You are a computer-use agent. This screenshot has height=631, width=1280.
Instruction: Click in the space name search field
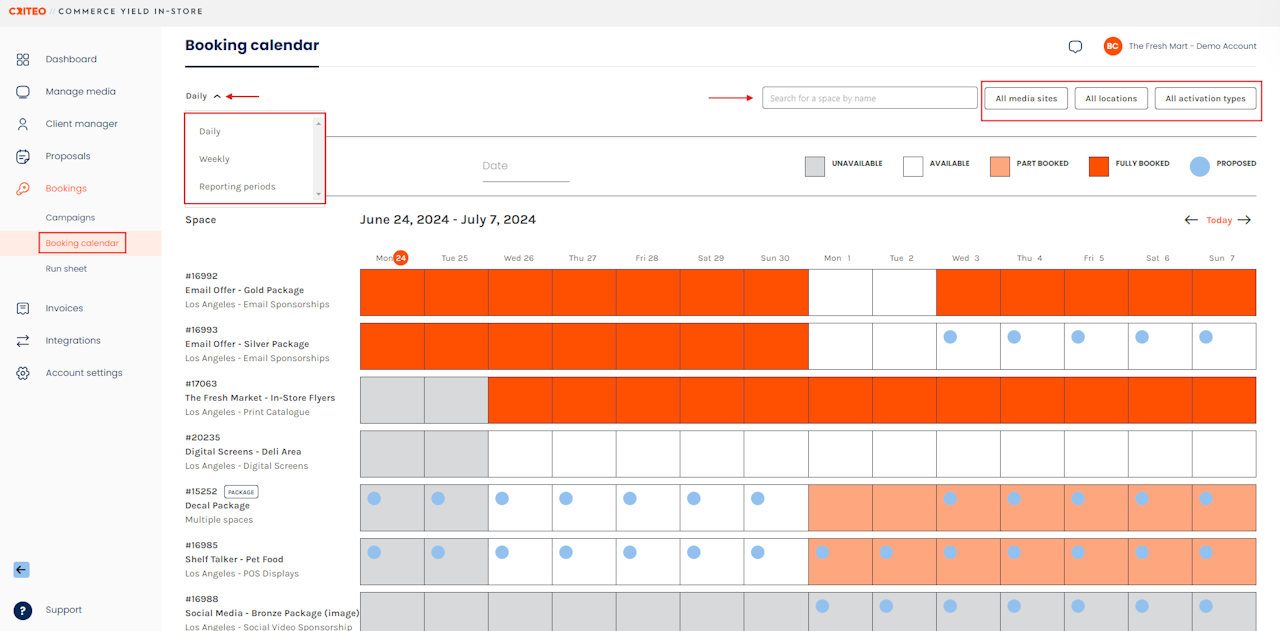pos(870,98)
